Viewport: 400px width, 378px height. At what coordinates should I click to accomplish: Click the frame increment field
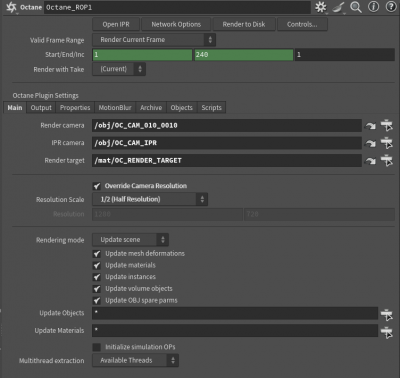tap(345, 55)
